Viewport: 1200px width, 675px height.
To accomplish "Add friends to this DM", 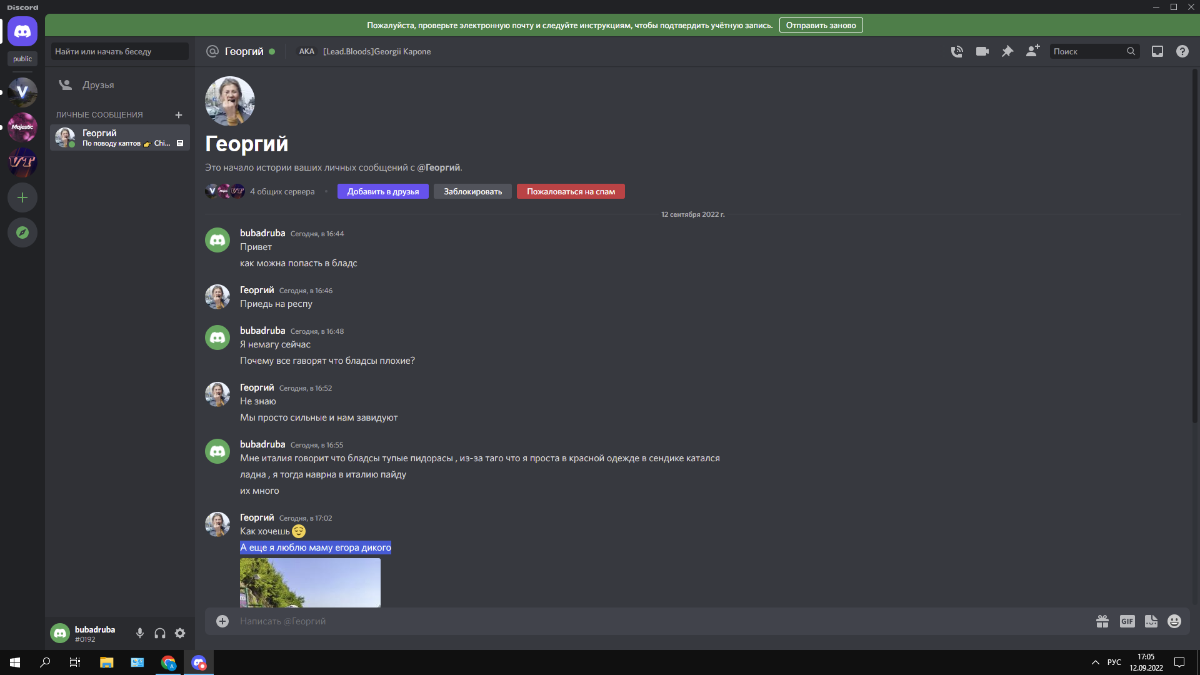I will [1032, 51].
